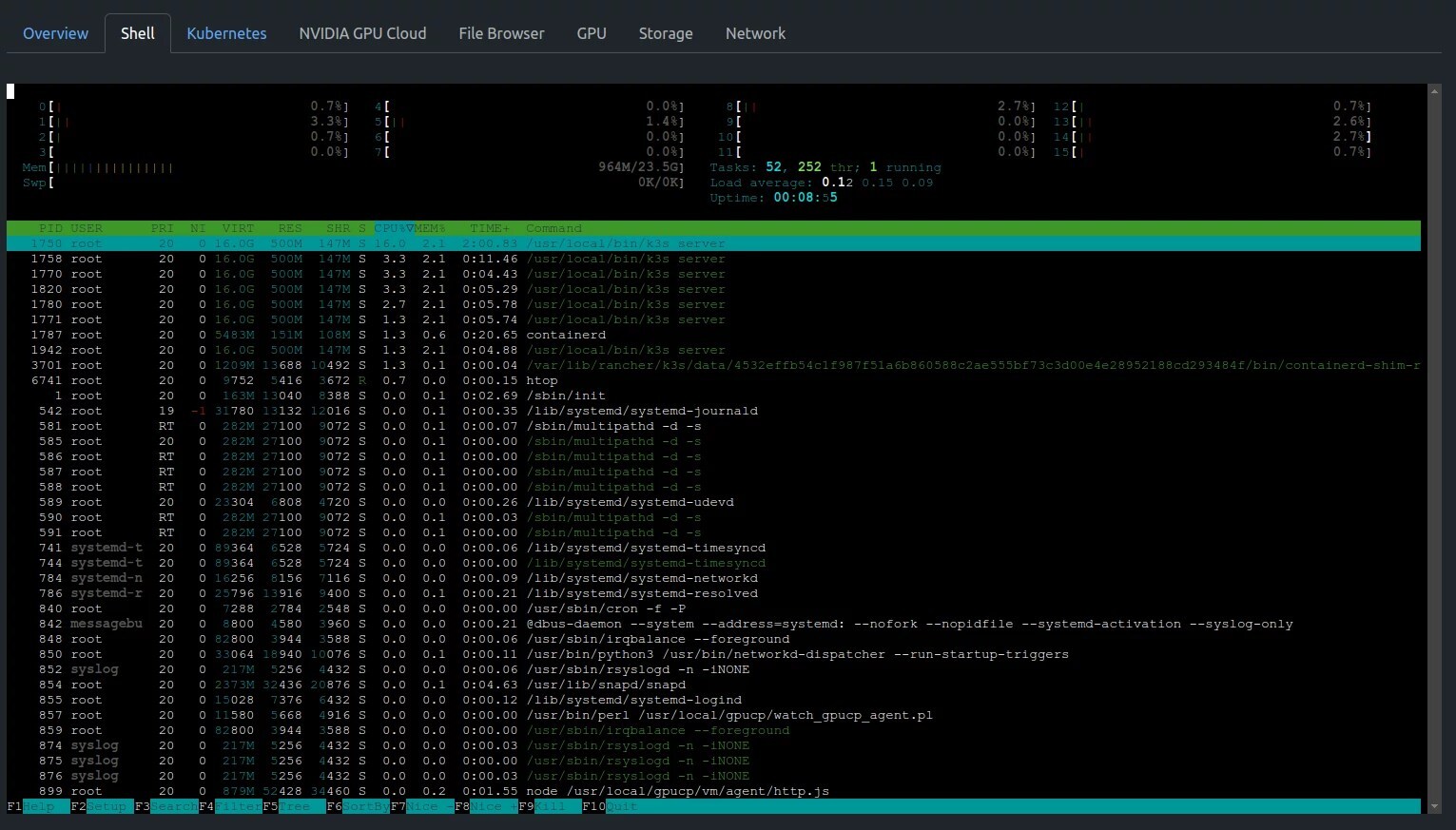
Task: Click the Command column header
Action: (553, 228)
